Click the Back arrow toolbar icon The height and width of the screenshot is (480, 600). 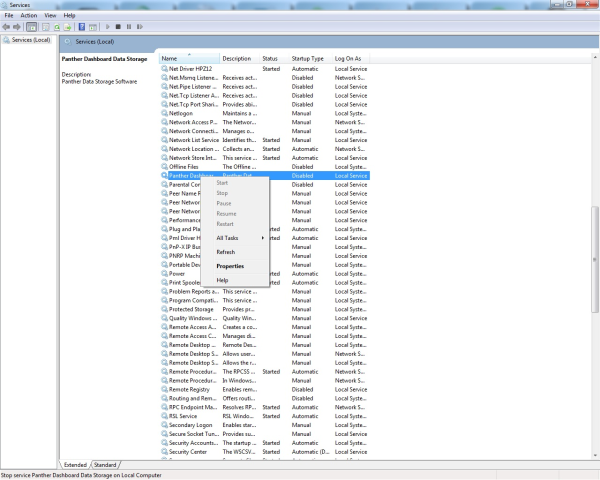(7, 26)
